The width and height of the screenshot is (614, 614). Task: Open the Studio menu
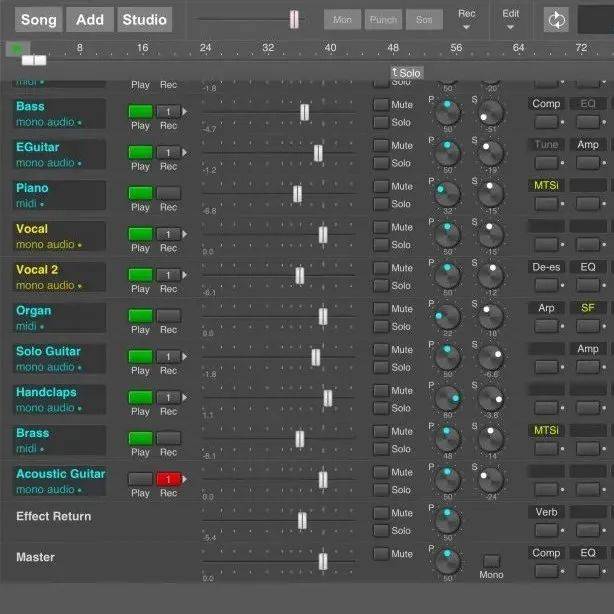pos(144,20)
